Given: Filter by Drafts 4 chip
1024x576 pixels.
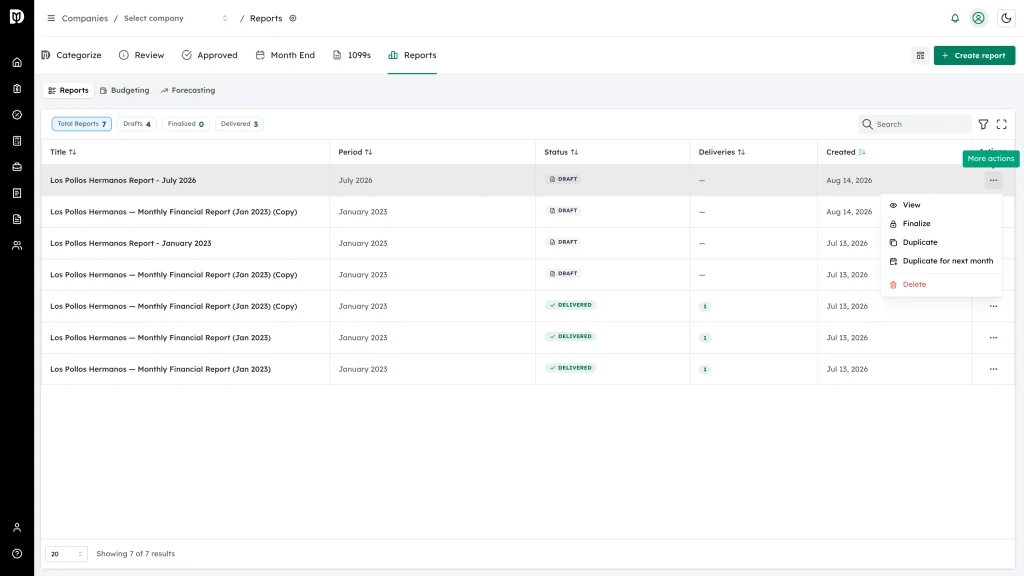Looking at the screenshot, I should tap(137, 124).
